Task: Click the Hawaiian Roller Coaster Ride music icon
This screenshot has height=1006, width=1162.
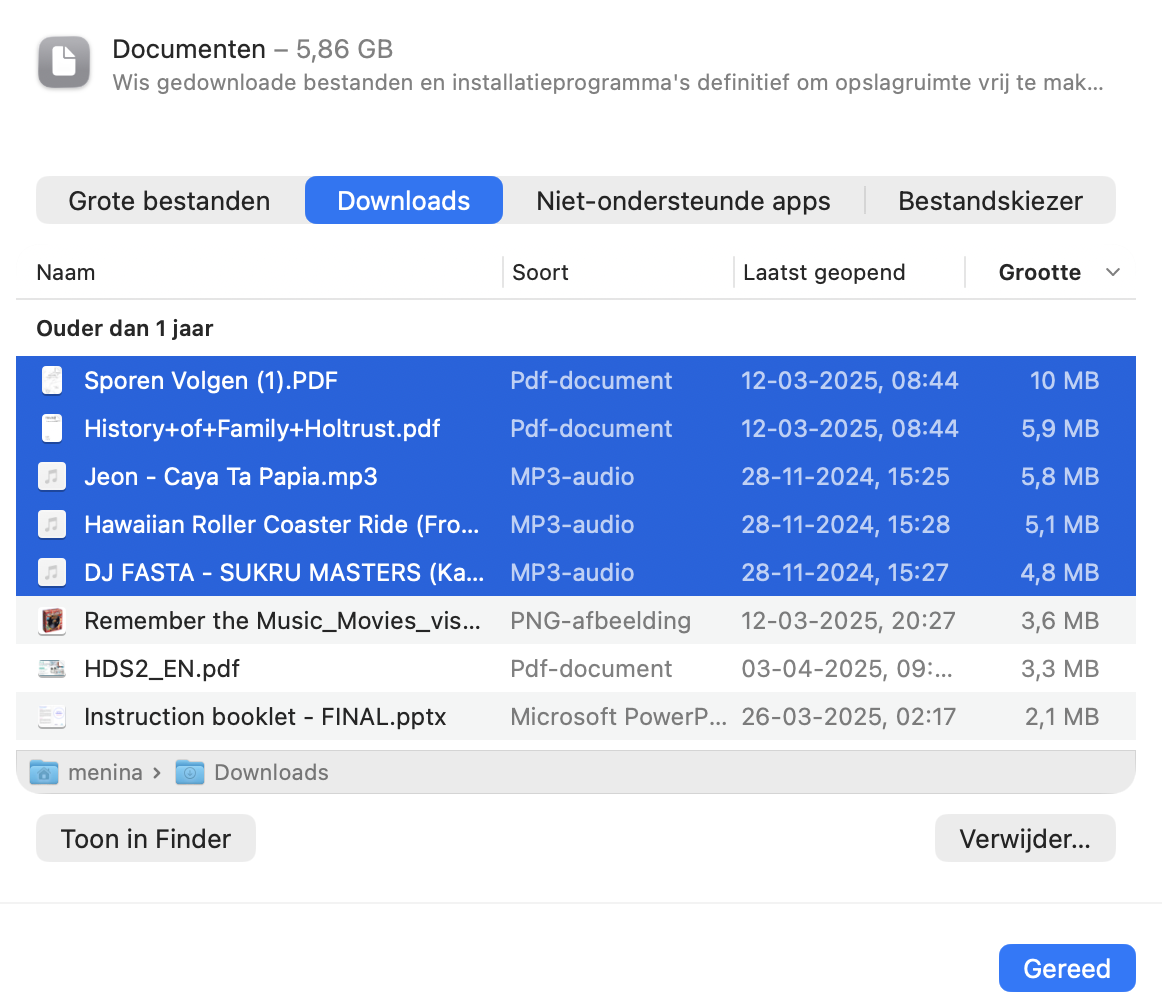Action: coord(51,524)
